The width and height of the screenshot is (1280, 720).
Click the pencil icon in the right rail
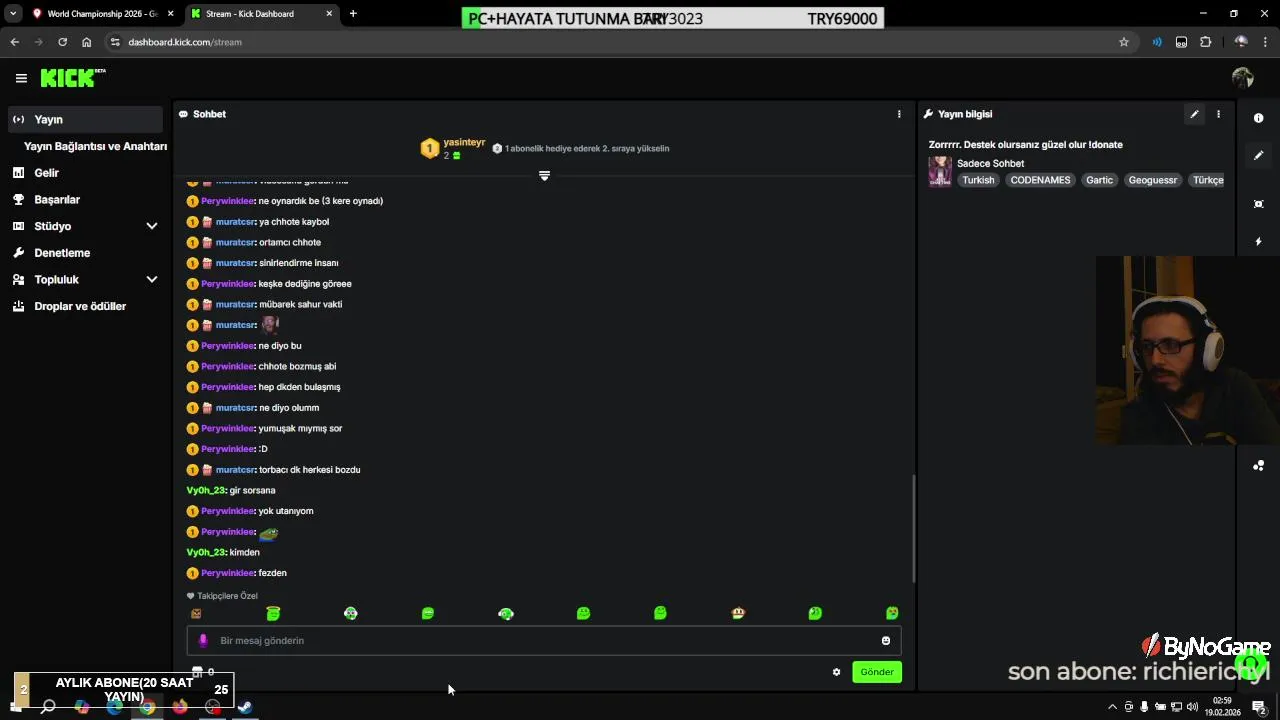tap(1258, 155)
